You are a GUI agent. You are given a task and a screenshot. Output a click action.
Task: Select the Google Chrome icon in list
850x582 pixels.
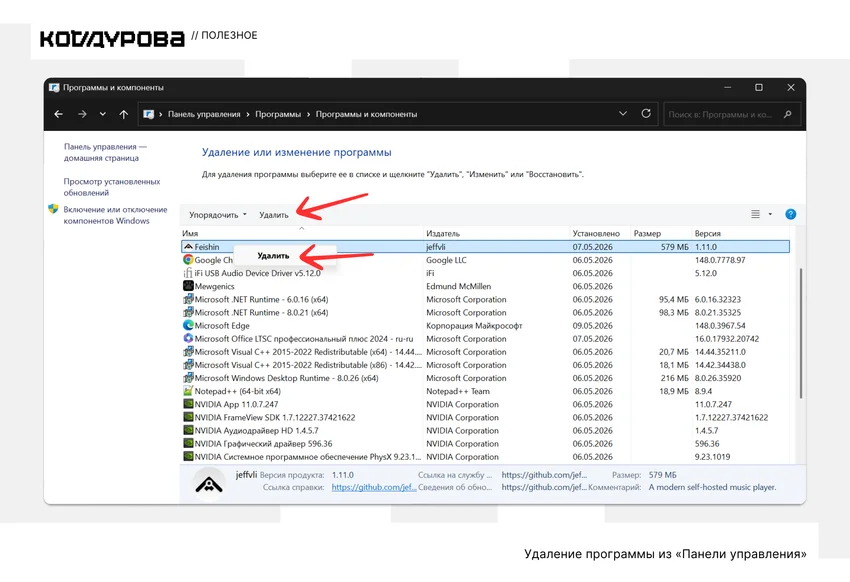[188, 260]
